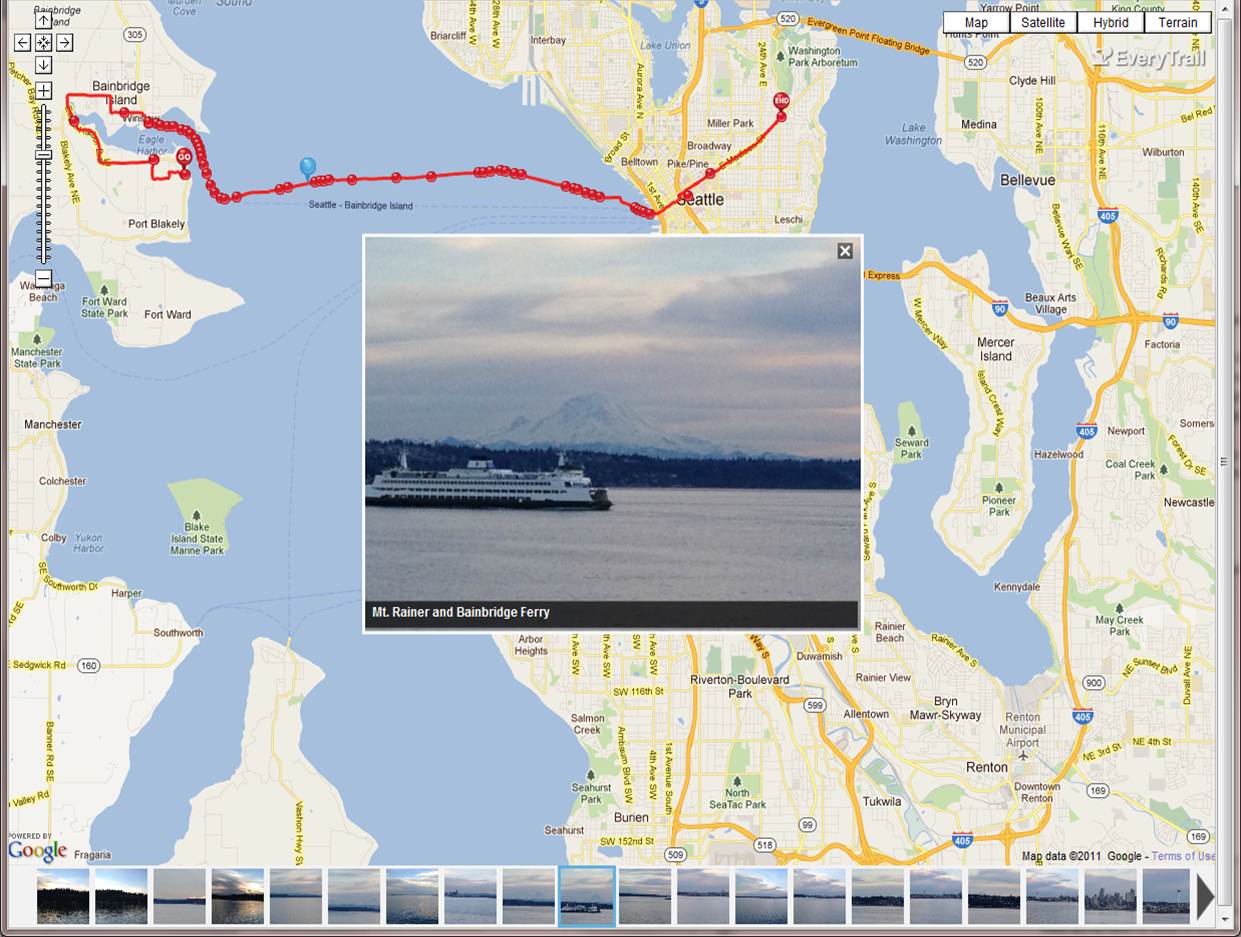This screenshot has height=937, width=1241.
Task: Pan the map right with the arrow
Action: (x=64, y=43)
